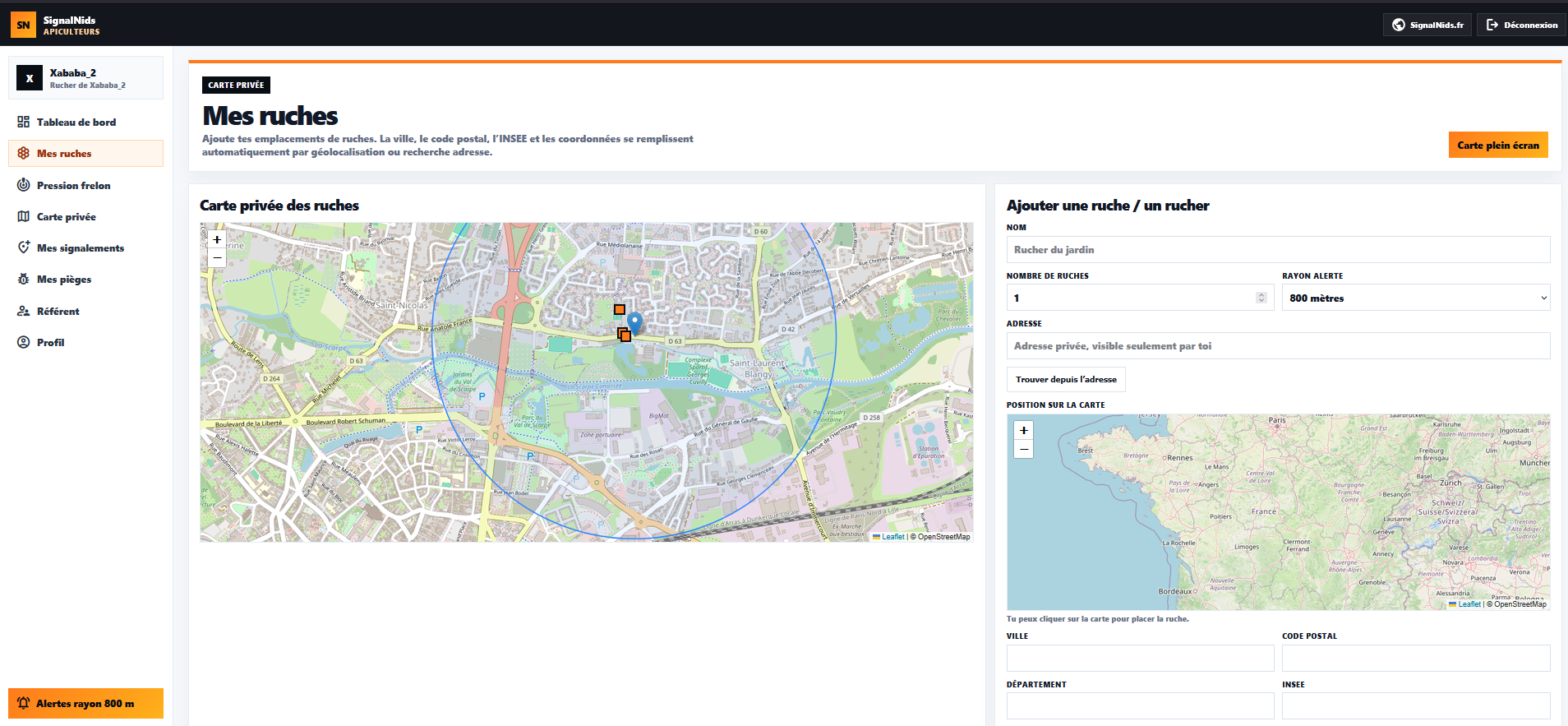This screenshot has width=1568, height=726.
Task: Click alarm bell icon in Alertes button
Action: click(23, 703)
